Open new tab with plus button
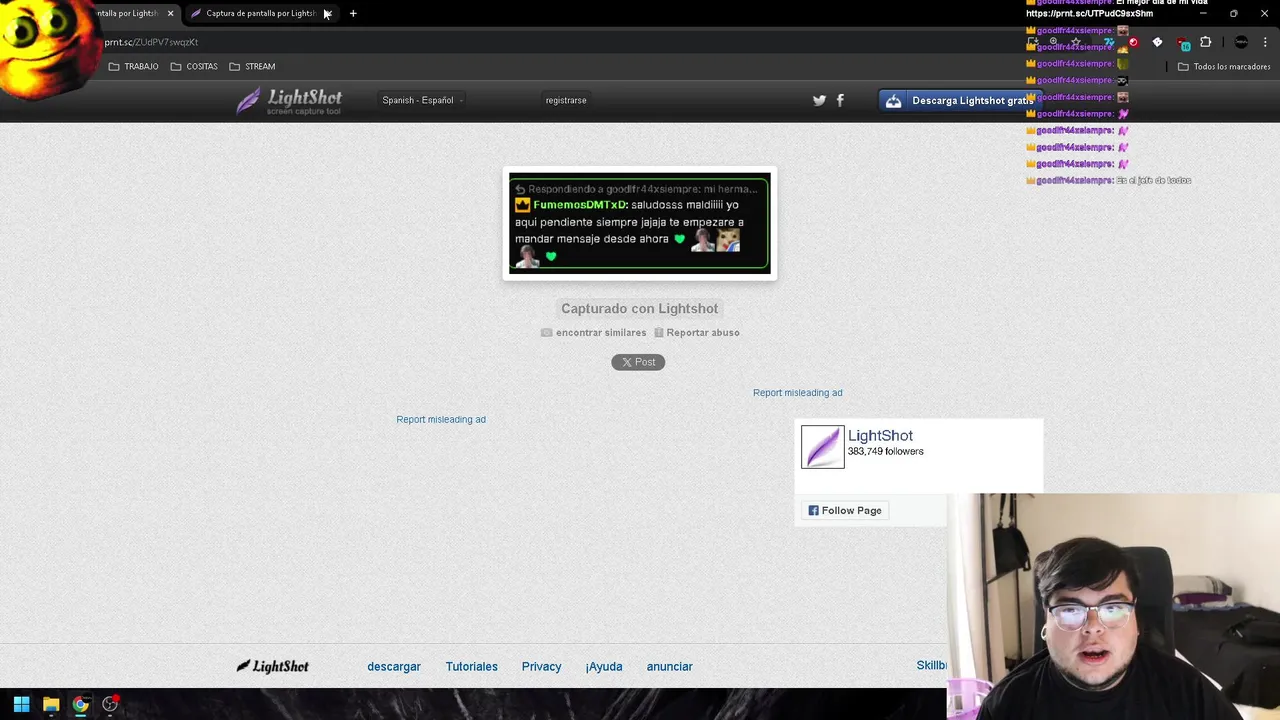 353,13
